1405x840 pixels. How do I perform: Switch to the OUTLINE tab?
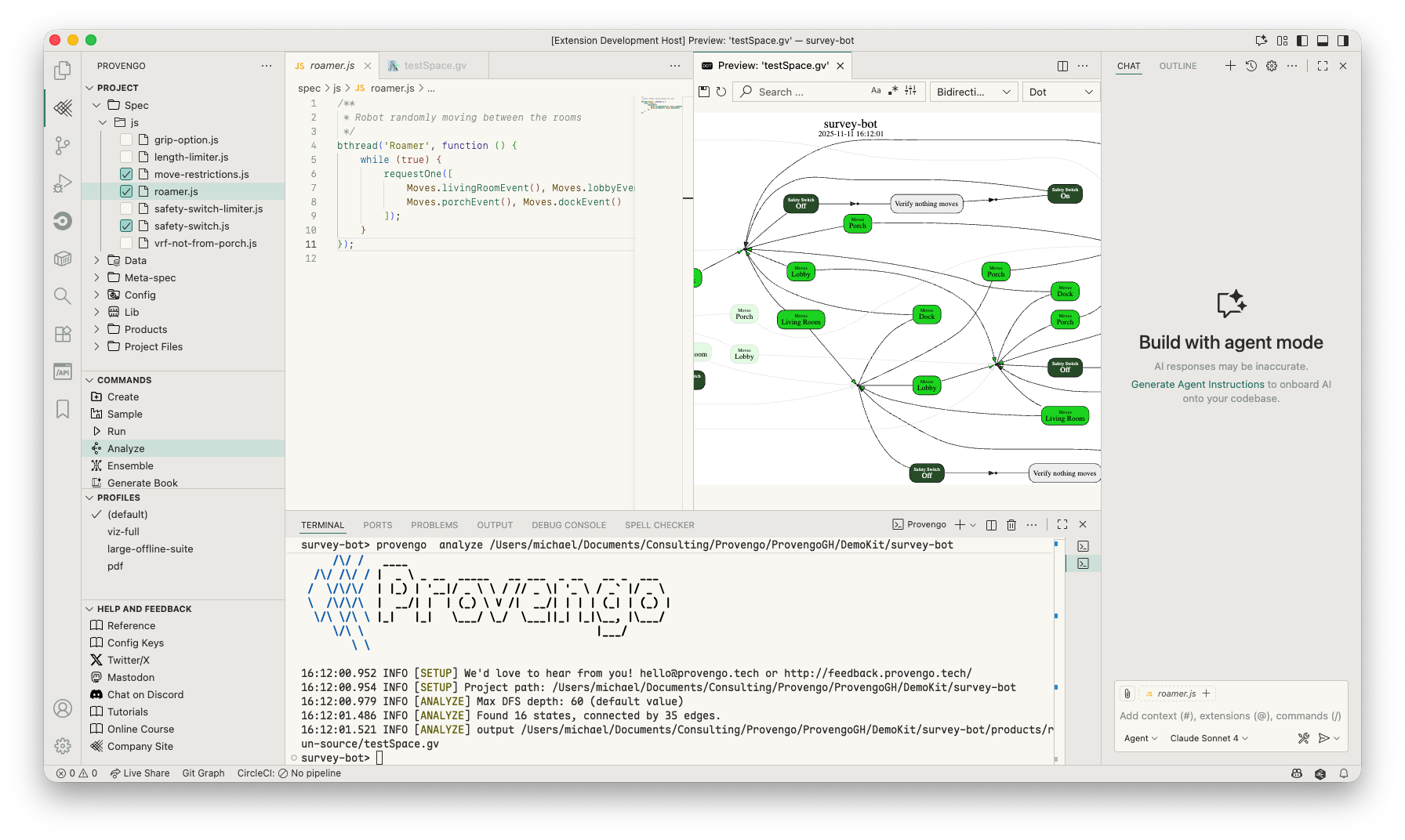(x=1178, y=66)
